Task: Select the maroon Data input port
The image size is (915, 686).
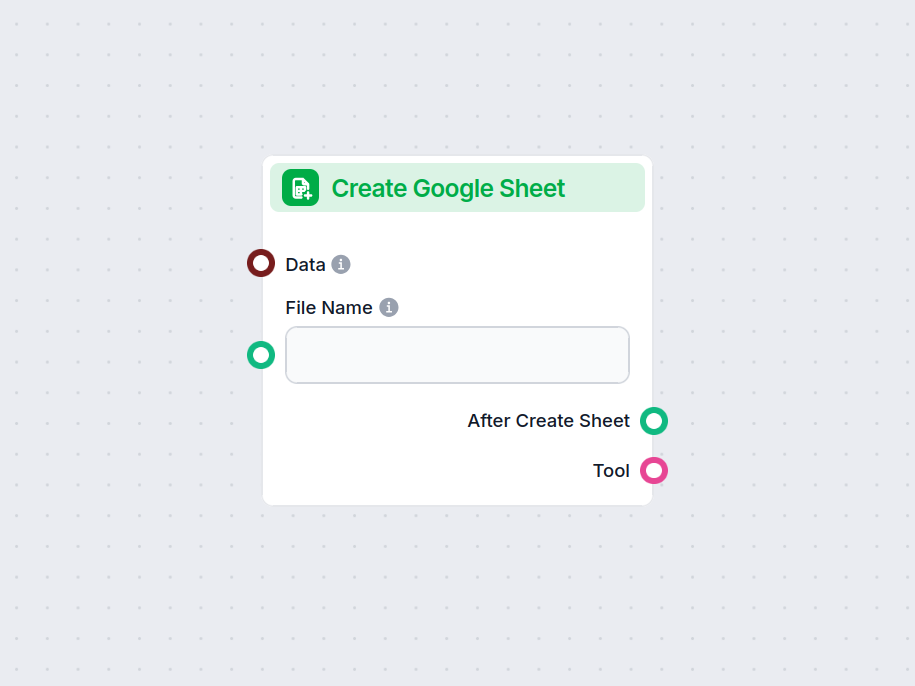Action: point(261,263)
